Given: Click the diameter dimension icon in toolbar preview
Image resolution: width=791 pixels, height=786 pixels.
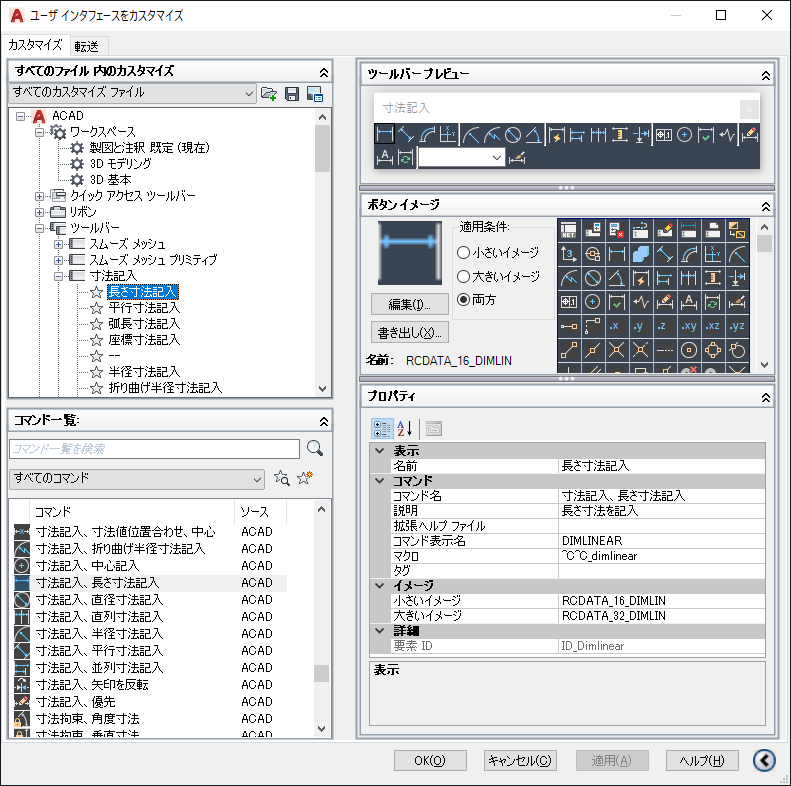Looking at the screenshot, I should (513, 135).
